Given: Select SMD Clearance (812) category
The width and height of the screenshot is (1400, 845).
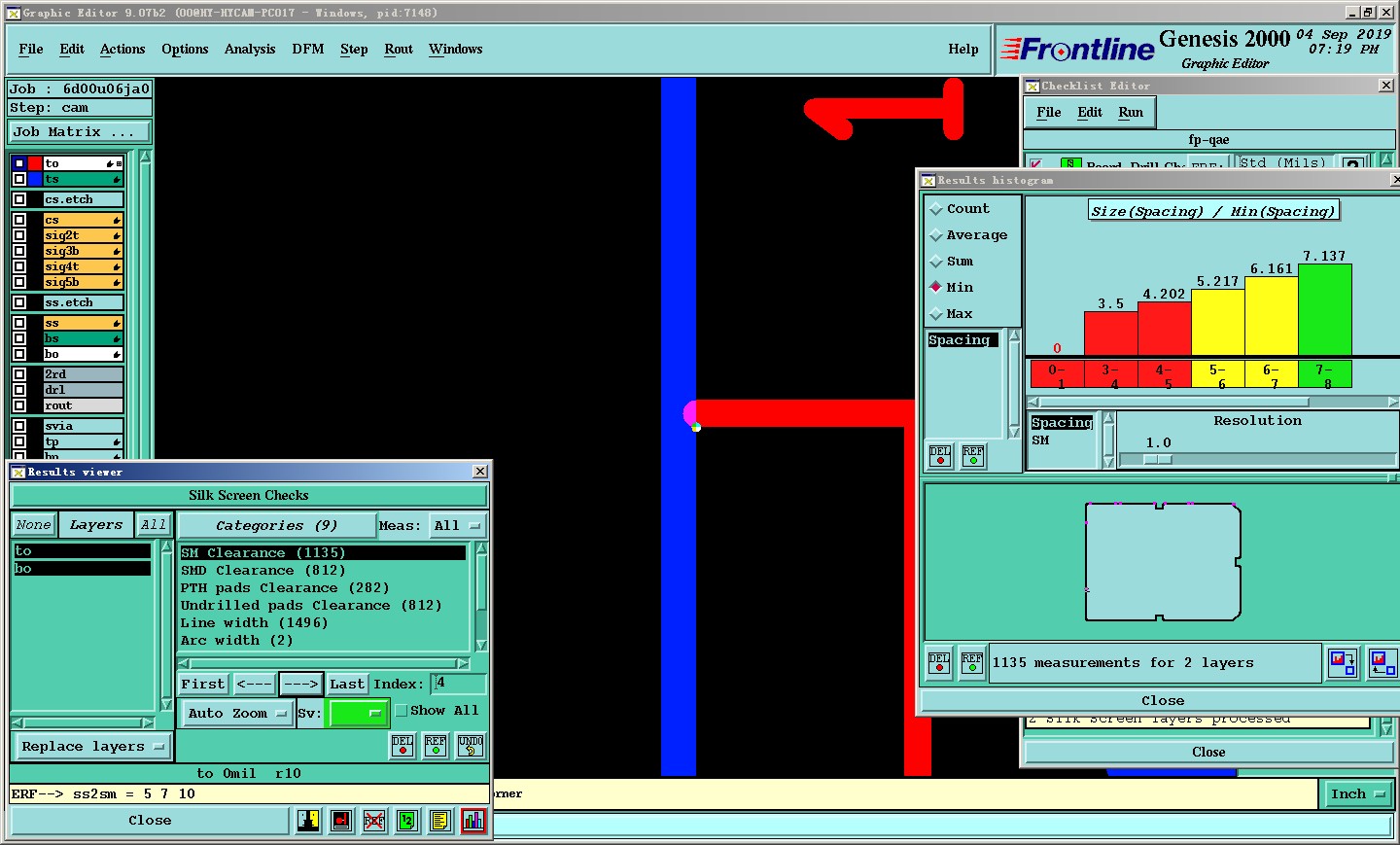Looking at the screenshot, I should pyautogui.click(x=262, y=571).
